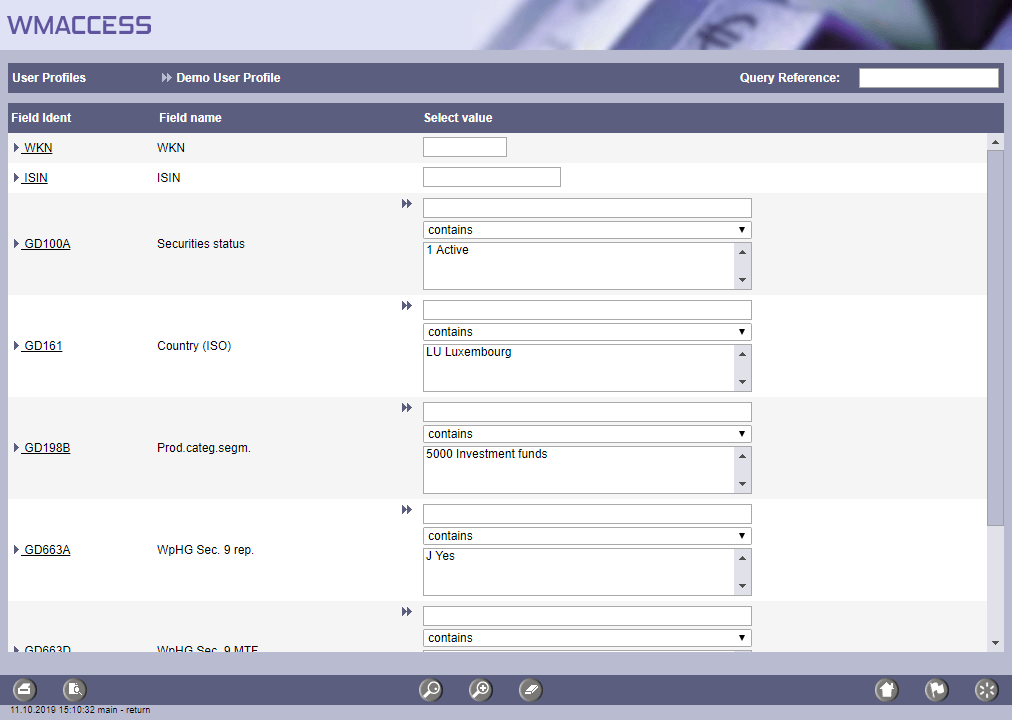Select '5000 Investment funds' in list
This screenshot has height=720, width=1012.
[x=487, y=454]
